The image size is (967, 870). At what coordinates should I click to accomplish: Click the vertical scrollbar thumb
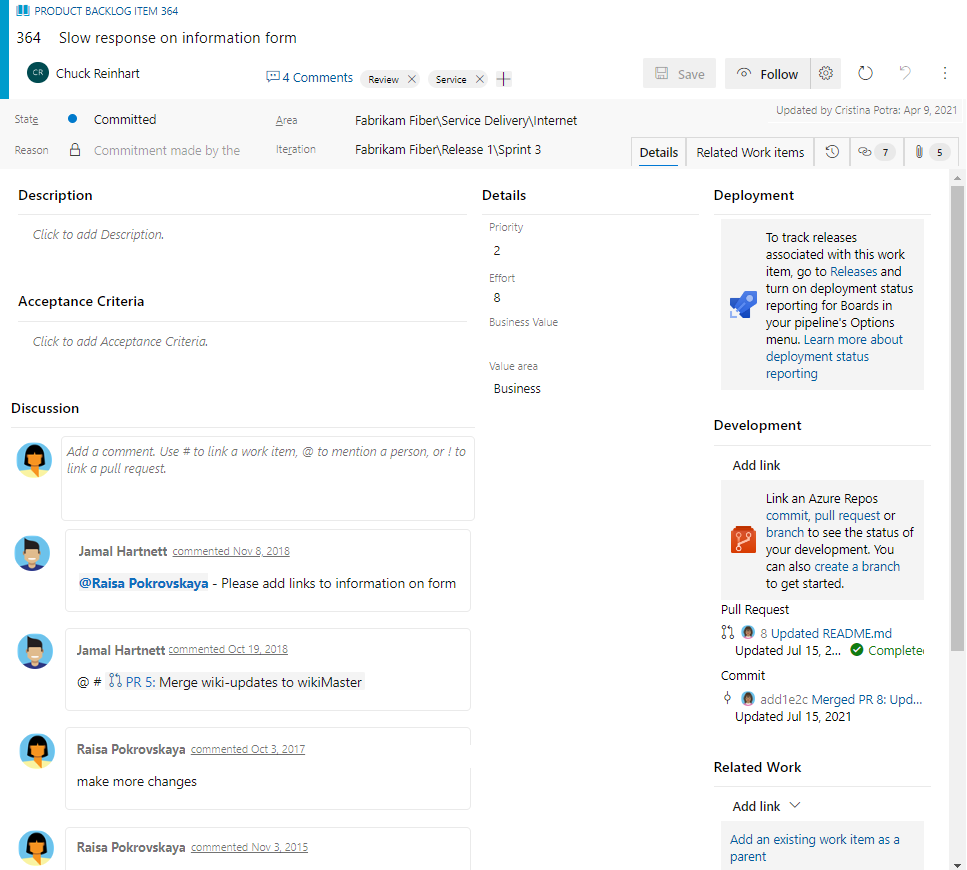(x=957, y=418)
